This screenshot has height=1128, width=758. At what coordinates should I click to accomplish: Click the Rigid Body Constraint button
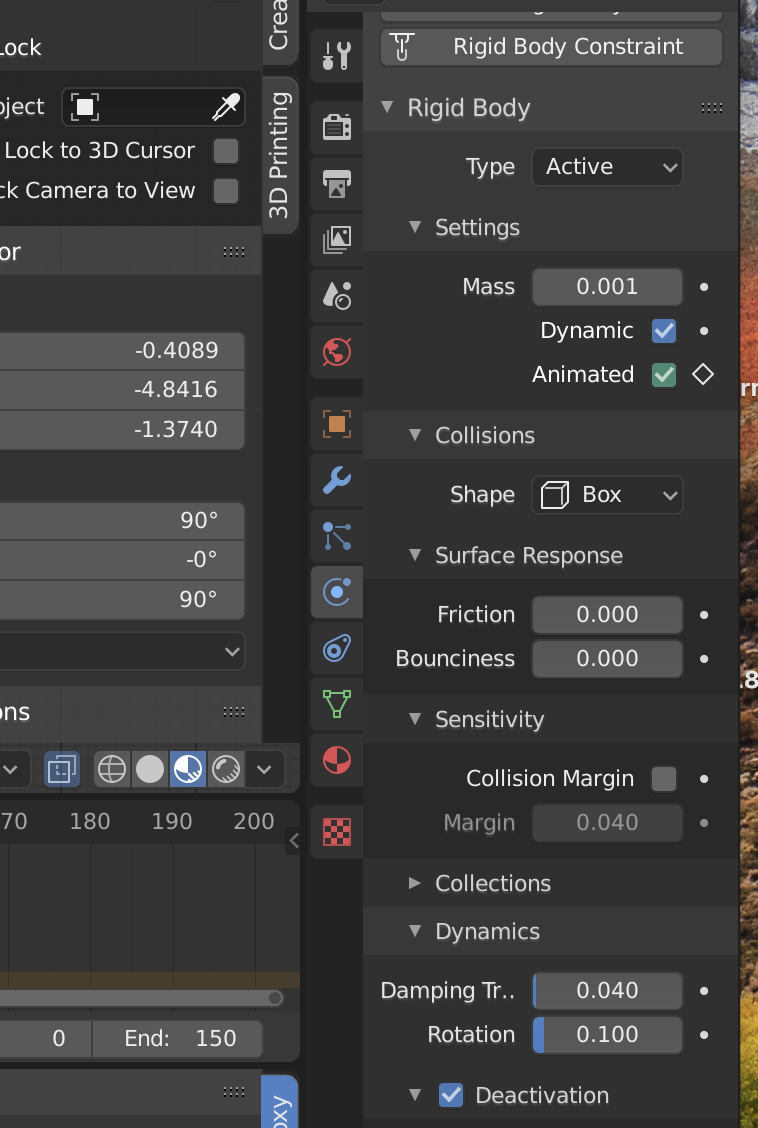point(551,46)
